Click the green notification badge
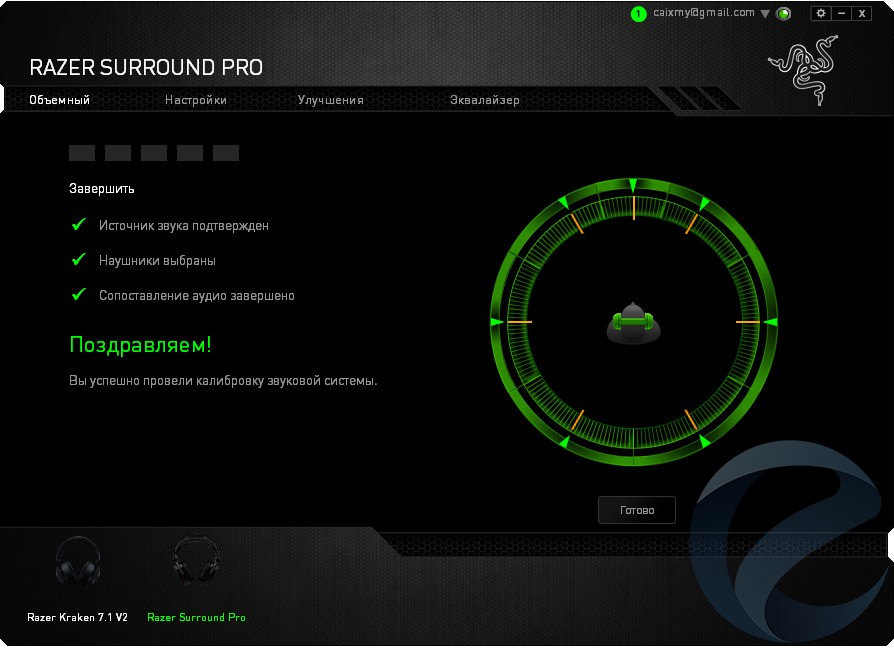 [639, 14]
